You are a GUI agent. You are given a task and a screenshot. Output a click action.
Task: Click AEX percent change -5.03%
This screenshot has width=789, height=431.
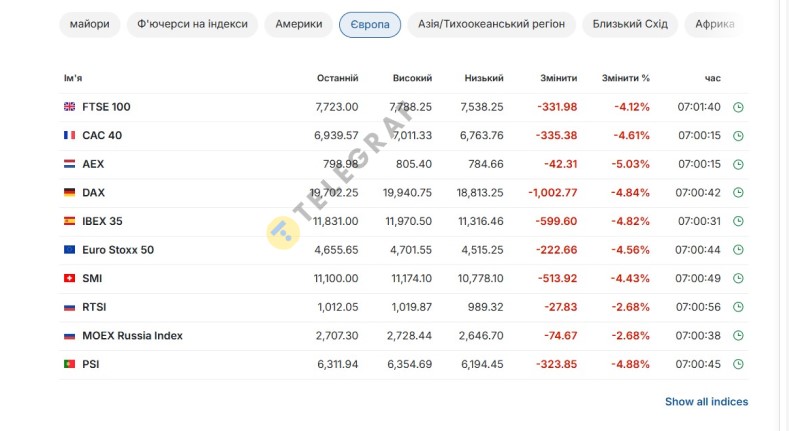point(630,164)
